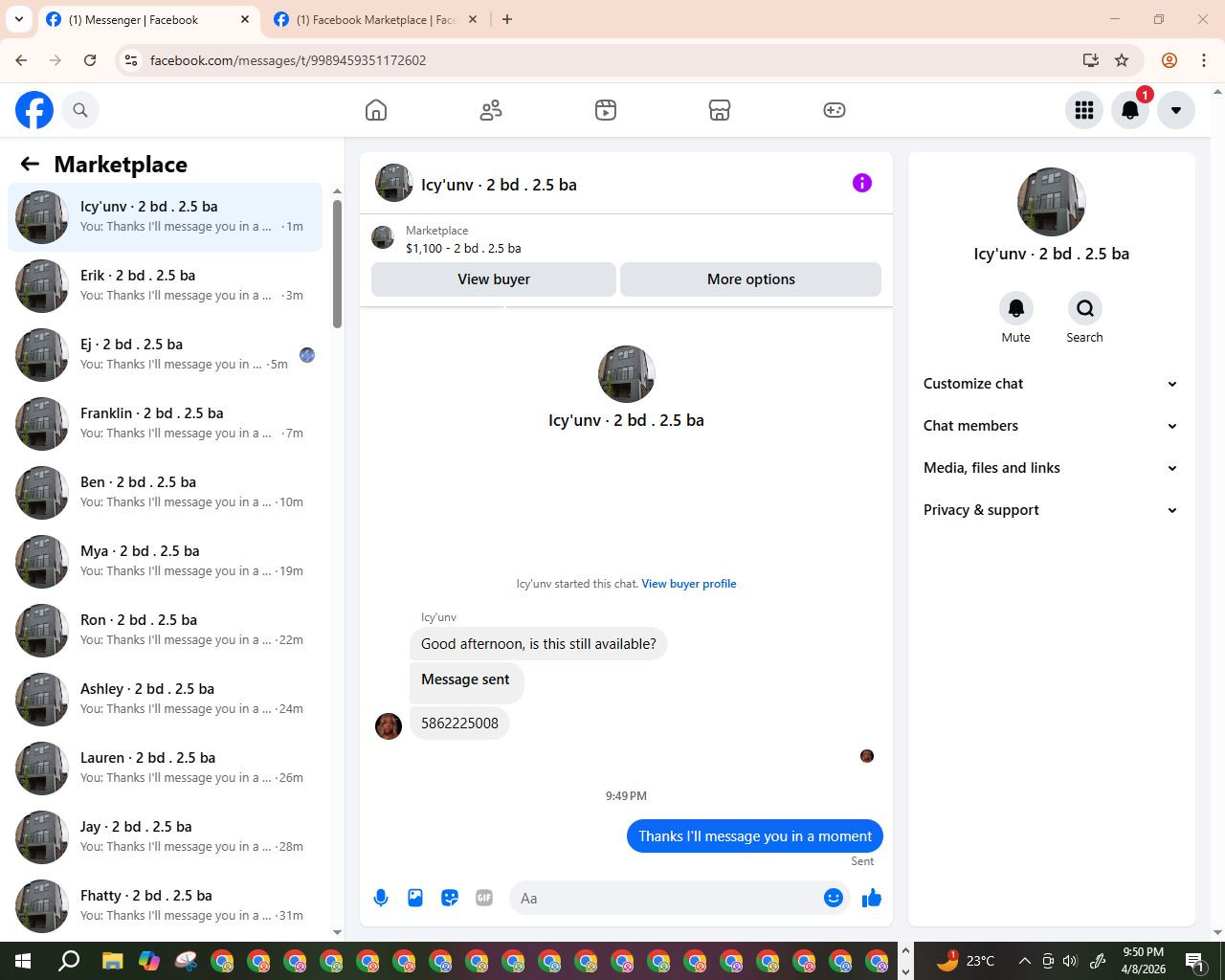Open Jay conversation in list

coord(165,836)
